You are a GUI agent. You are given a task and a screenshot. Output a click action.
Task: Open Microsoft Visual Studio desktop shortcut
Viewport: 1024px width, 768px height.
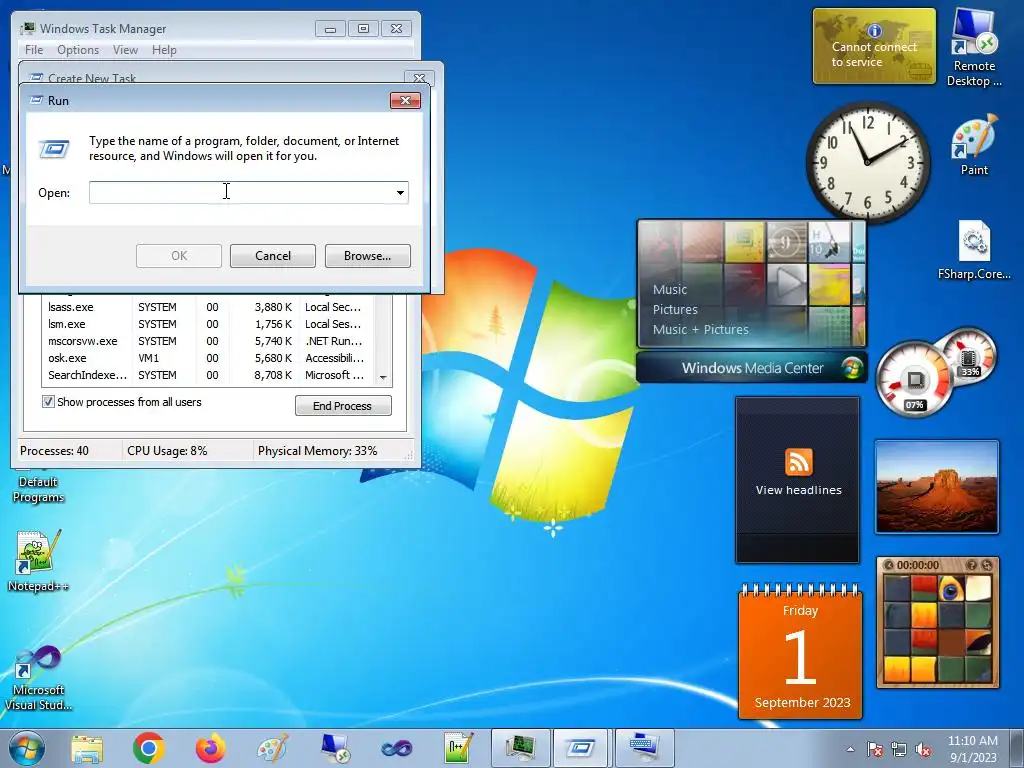pos(38,678)
